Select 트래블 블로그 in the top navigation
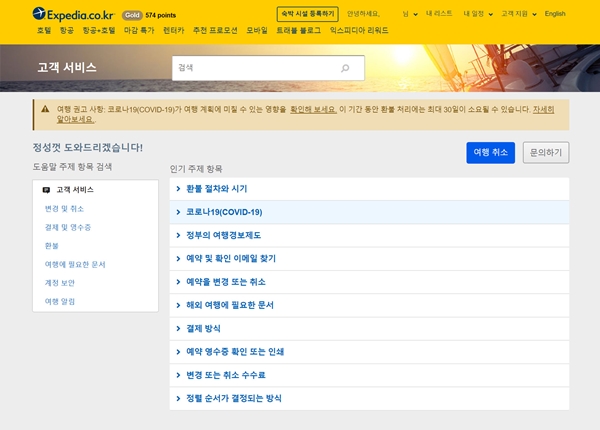The height and width of the screenshot is (430, 600). 299,32
